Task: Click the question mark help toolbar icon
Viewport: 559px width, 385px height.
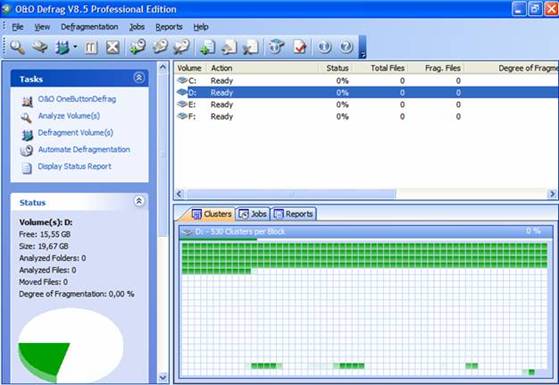Action: point(346,47)
